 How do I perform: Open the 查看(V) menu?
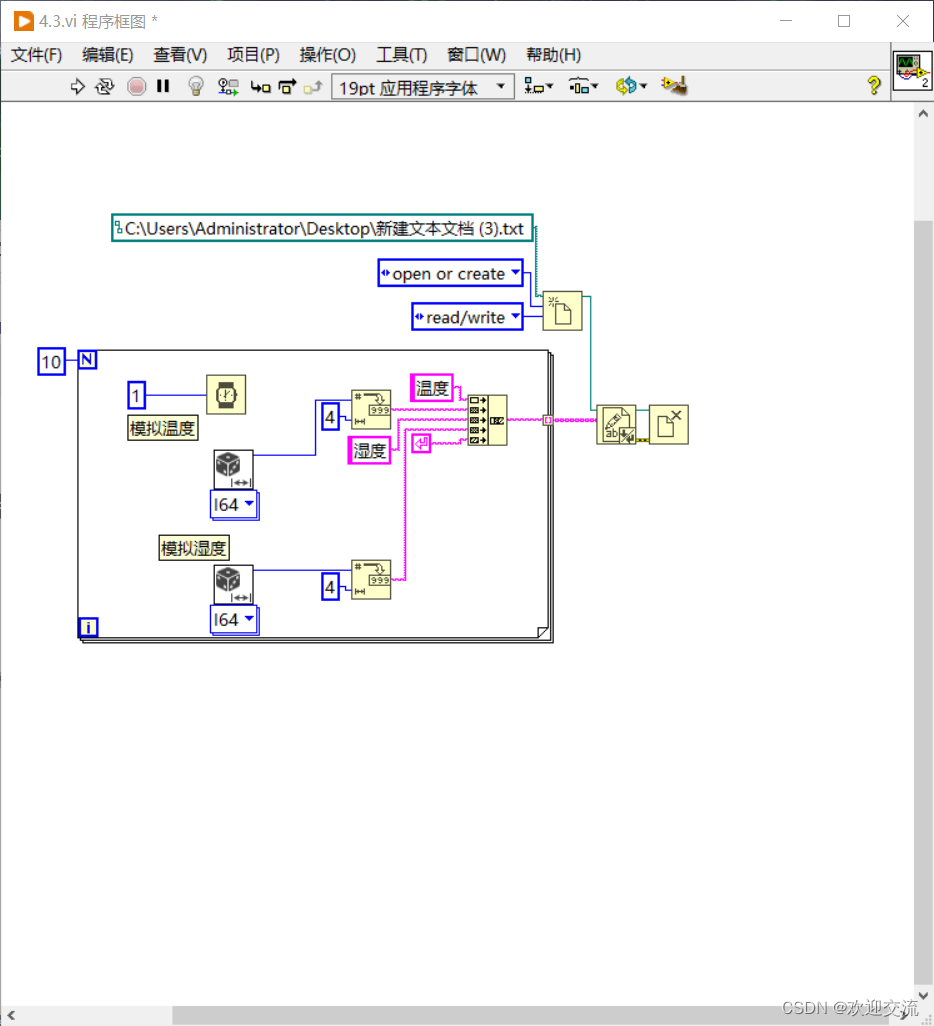pyautogui.click(x=179, y=55)
